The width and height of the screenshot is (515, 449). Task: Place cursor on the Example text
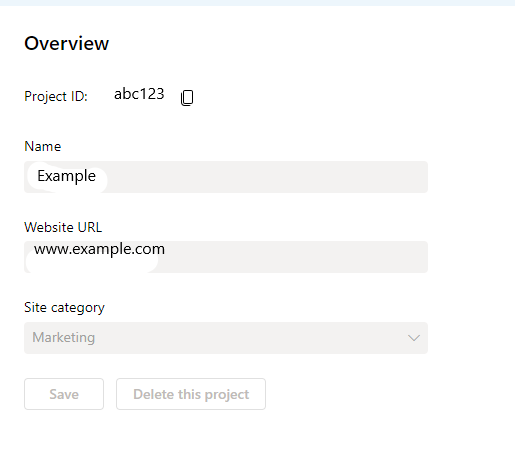[66, 176]
